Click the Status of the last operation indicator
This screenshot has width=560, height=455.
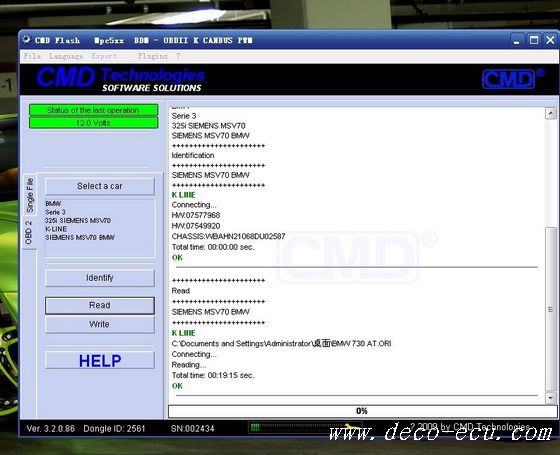[93, 110]
